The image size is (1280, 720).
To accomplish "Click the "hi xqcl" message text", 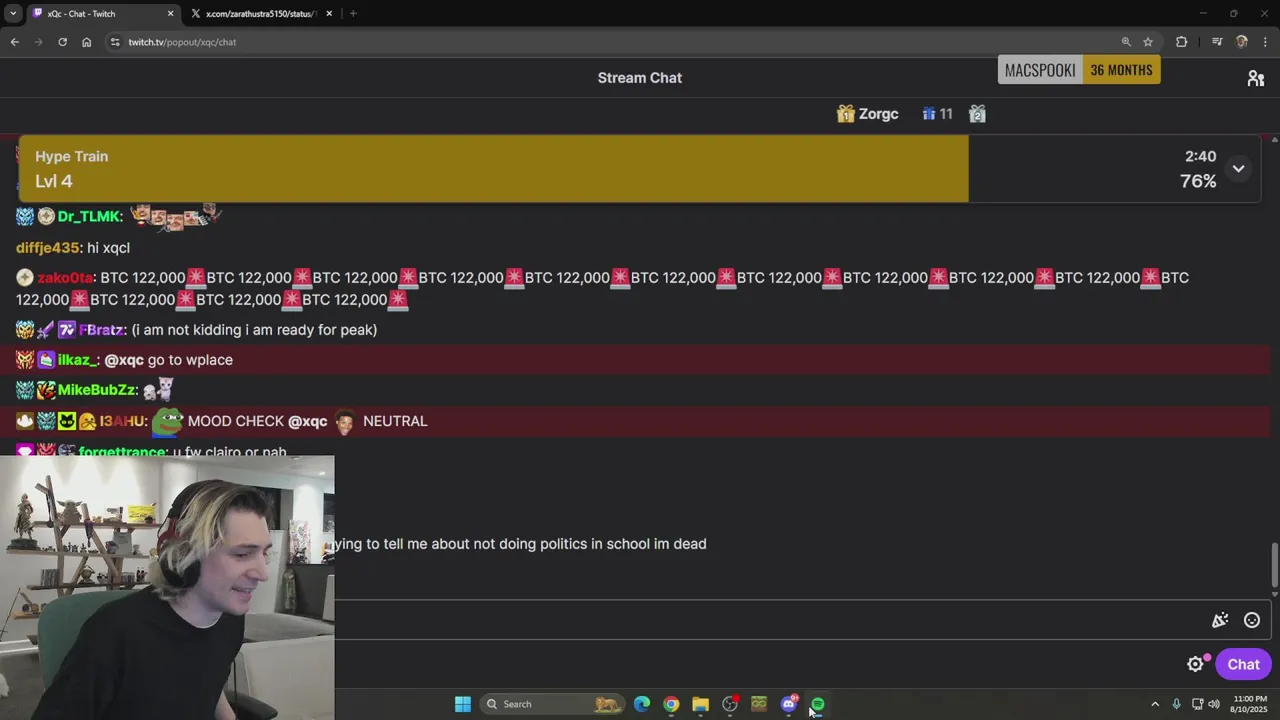I will tap(108, 248).
